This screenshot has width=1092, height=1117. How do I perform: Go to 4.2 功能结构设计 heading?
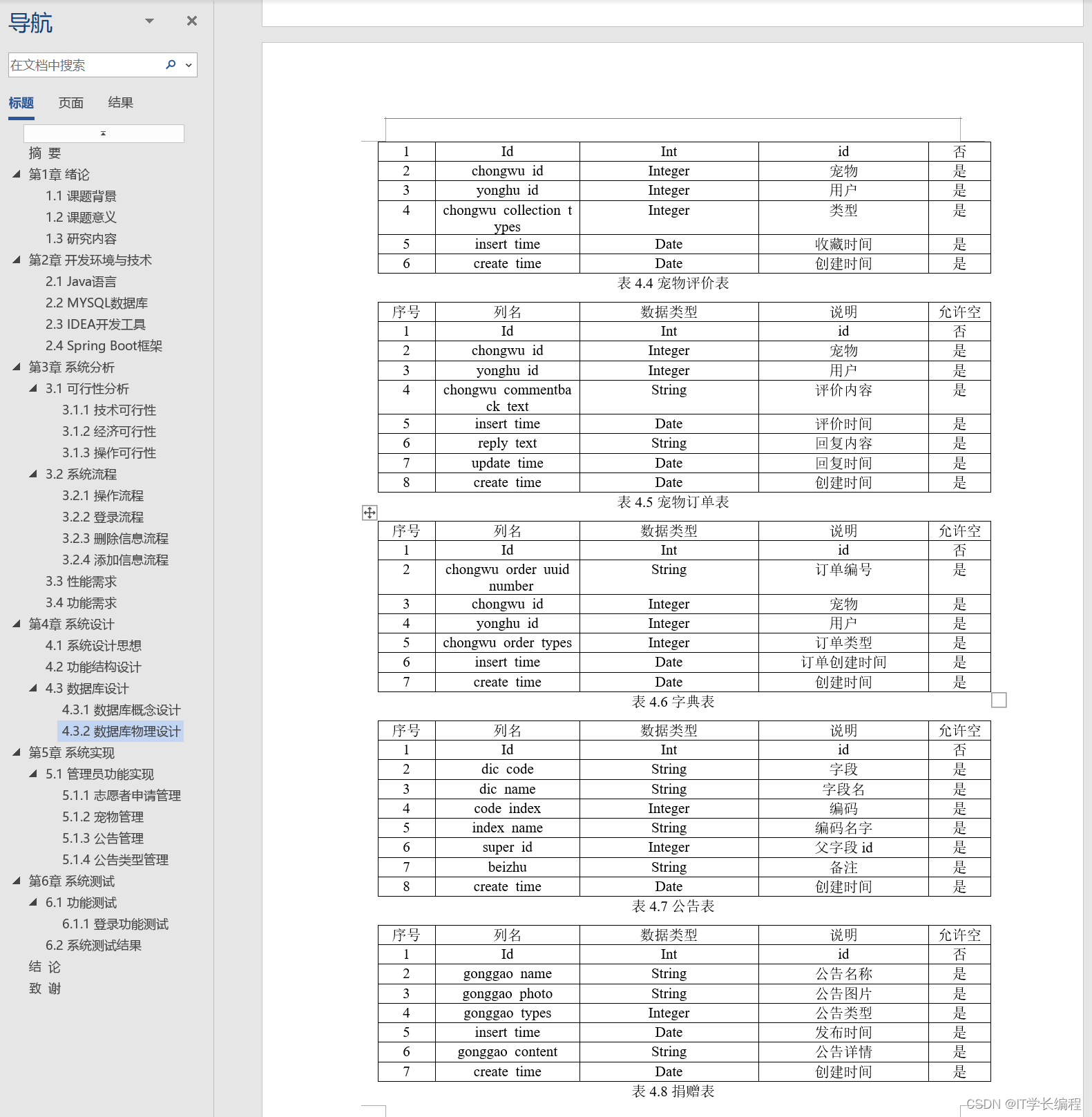(x=93, y=667)
